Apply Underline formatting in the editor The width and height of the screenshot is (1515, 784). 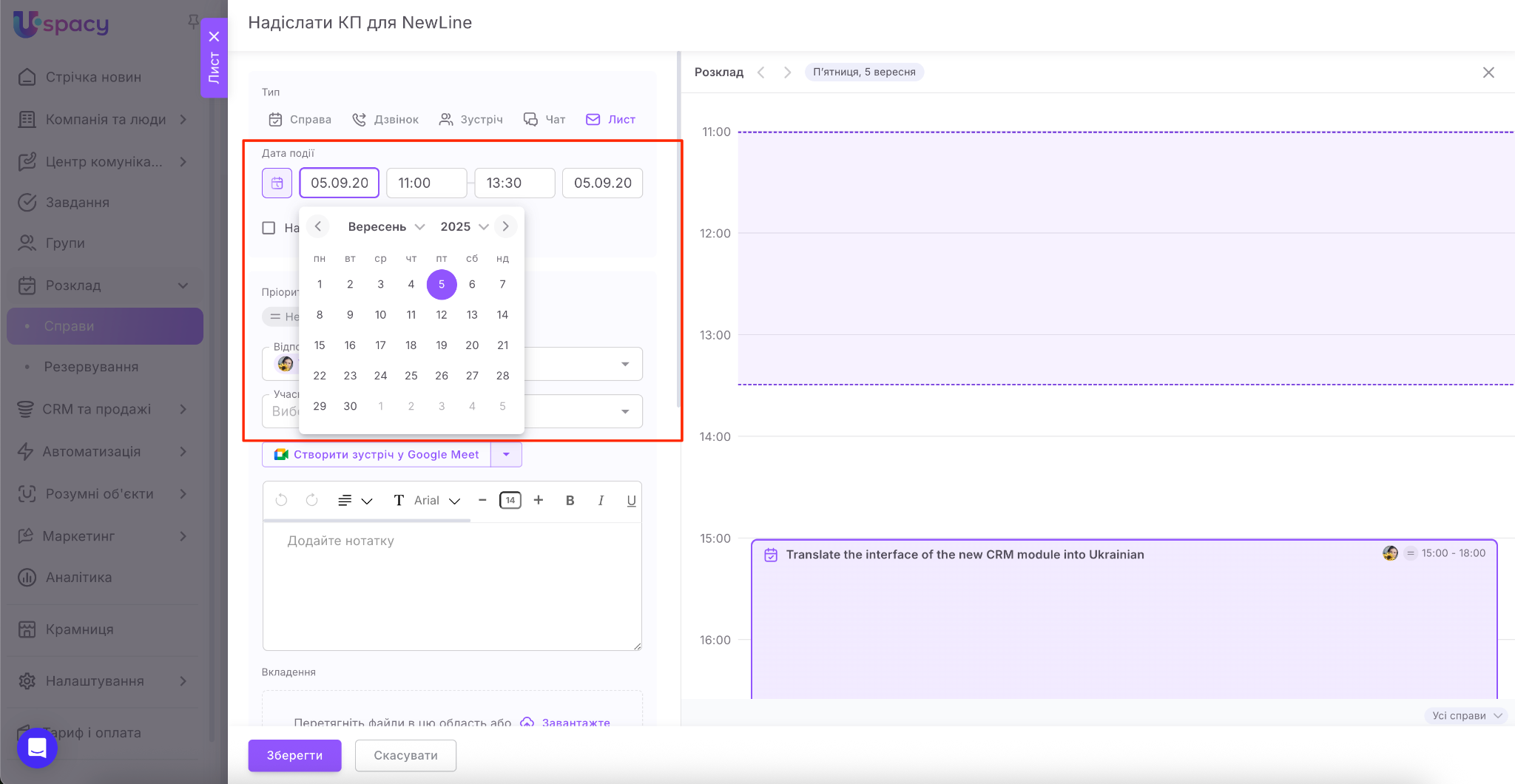tap(631, 501)
